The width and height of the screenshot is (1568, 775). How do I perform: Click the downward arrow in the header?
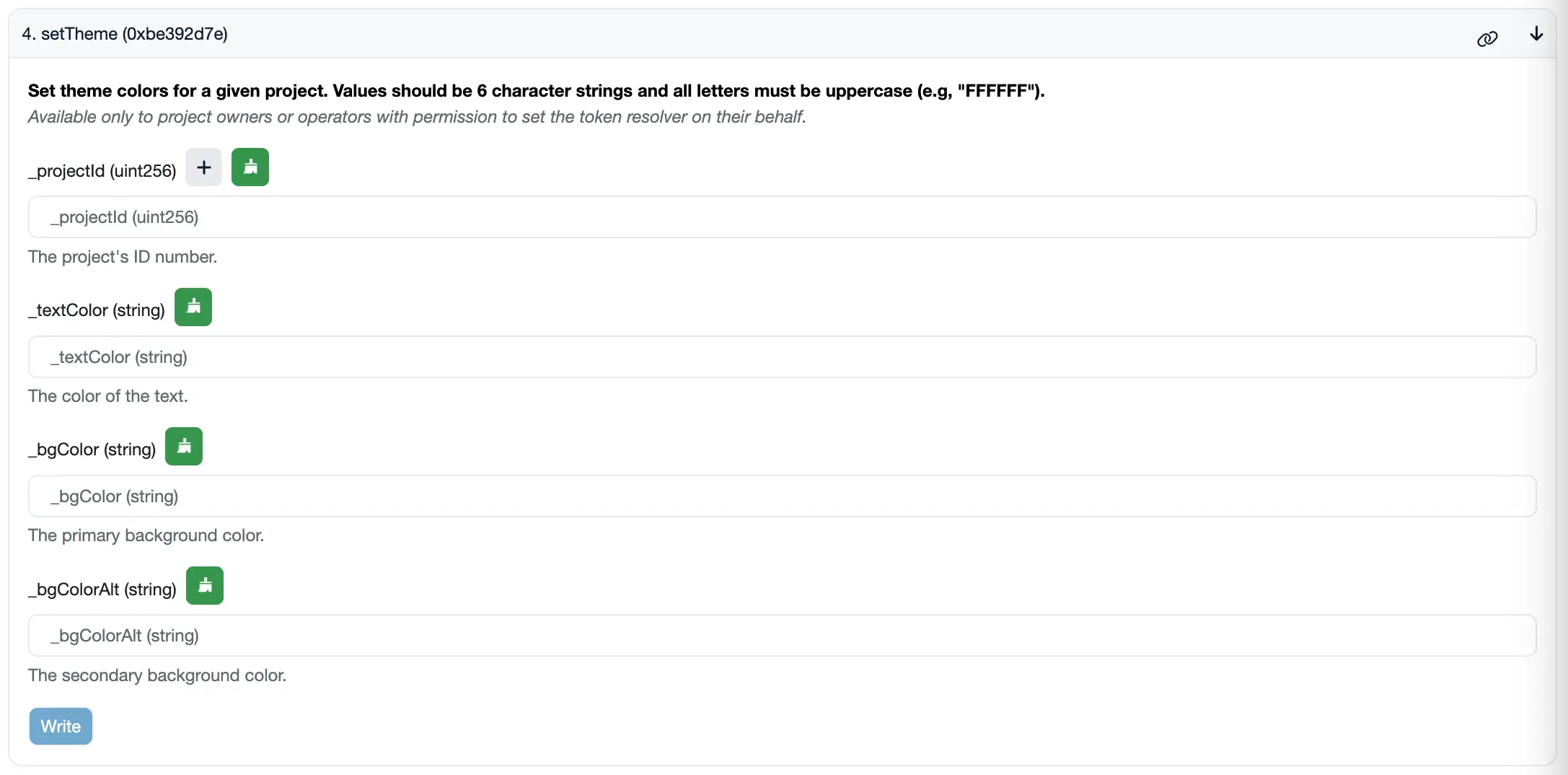click(x=1537, y=34)
